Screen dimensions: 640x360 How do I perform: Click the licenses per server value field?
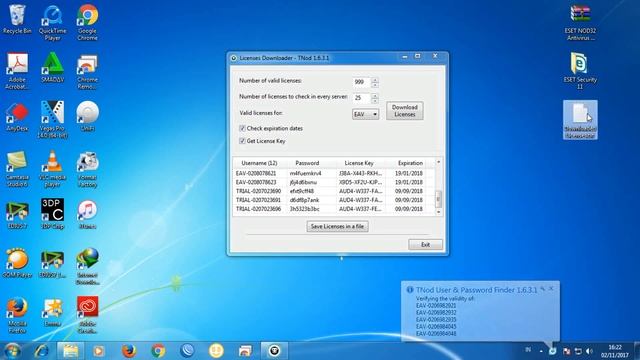(361, 98)
